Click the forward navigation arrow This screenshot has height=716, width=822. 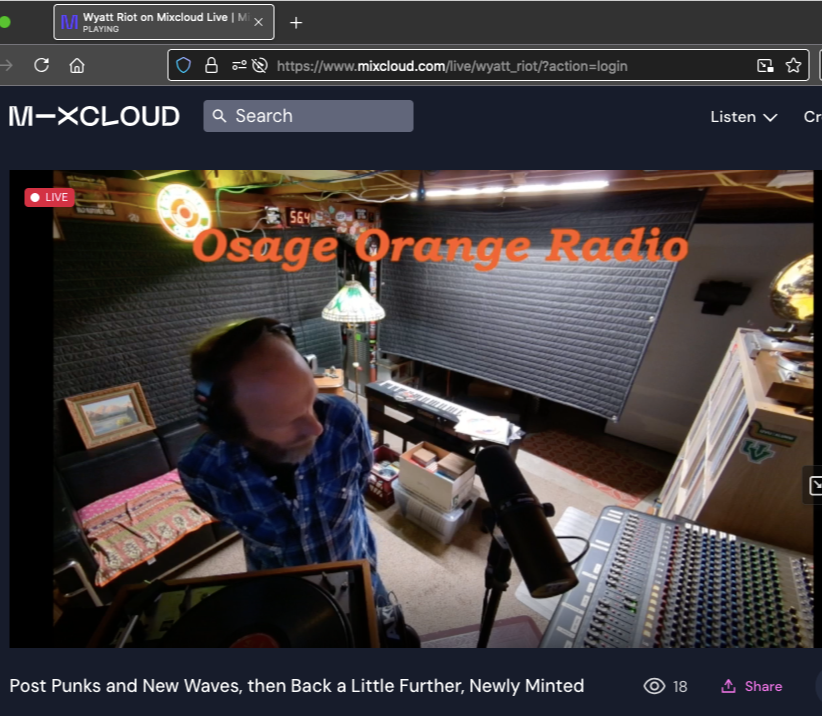point(7,66)
